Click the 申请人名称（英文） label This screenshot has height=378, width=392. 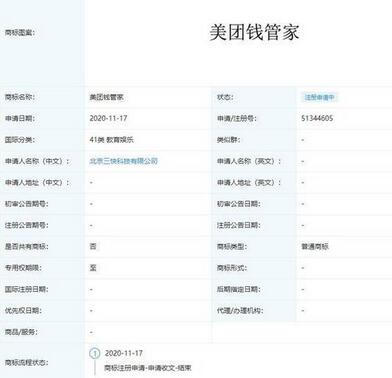coord(249,161)
